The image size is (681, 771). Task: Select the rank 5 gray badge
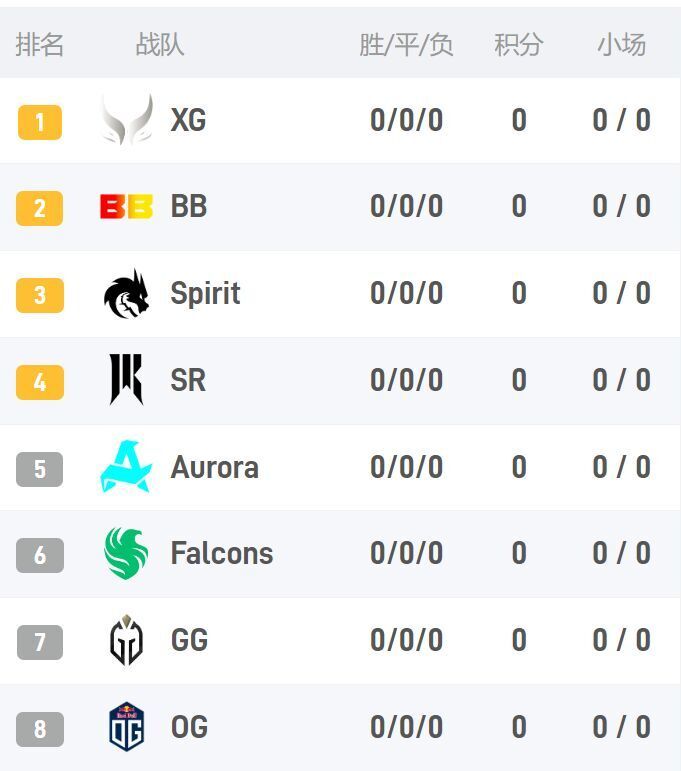(x=40, y=469)
